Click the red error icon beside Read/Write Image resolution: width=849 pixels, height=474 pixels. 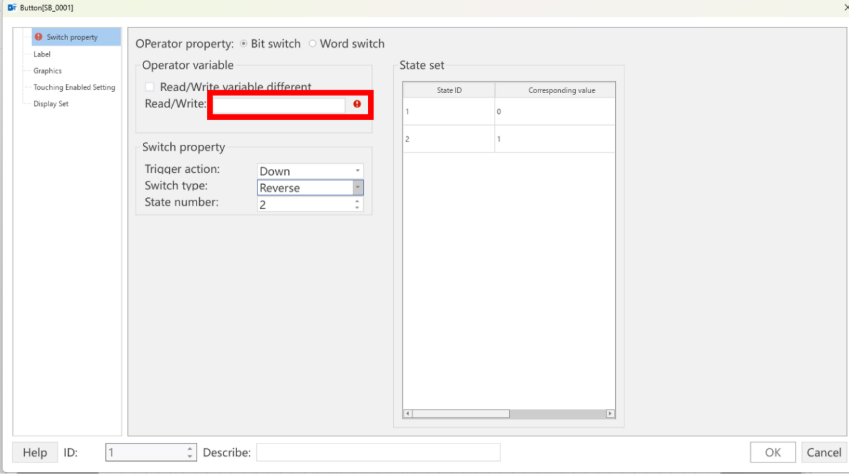pyautogui.click(x=357, y=104)
